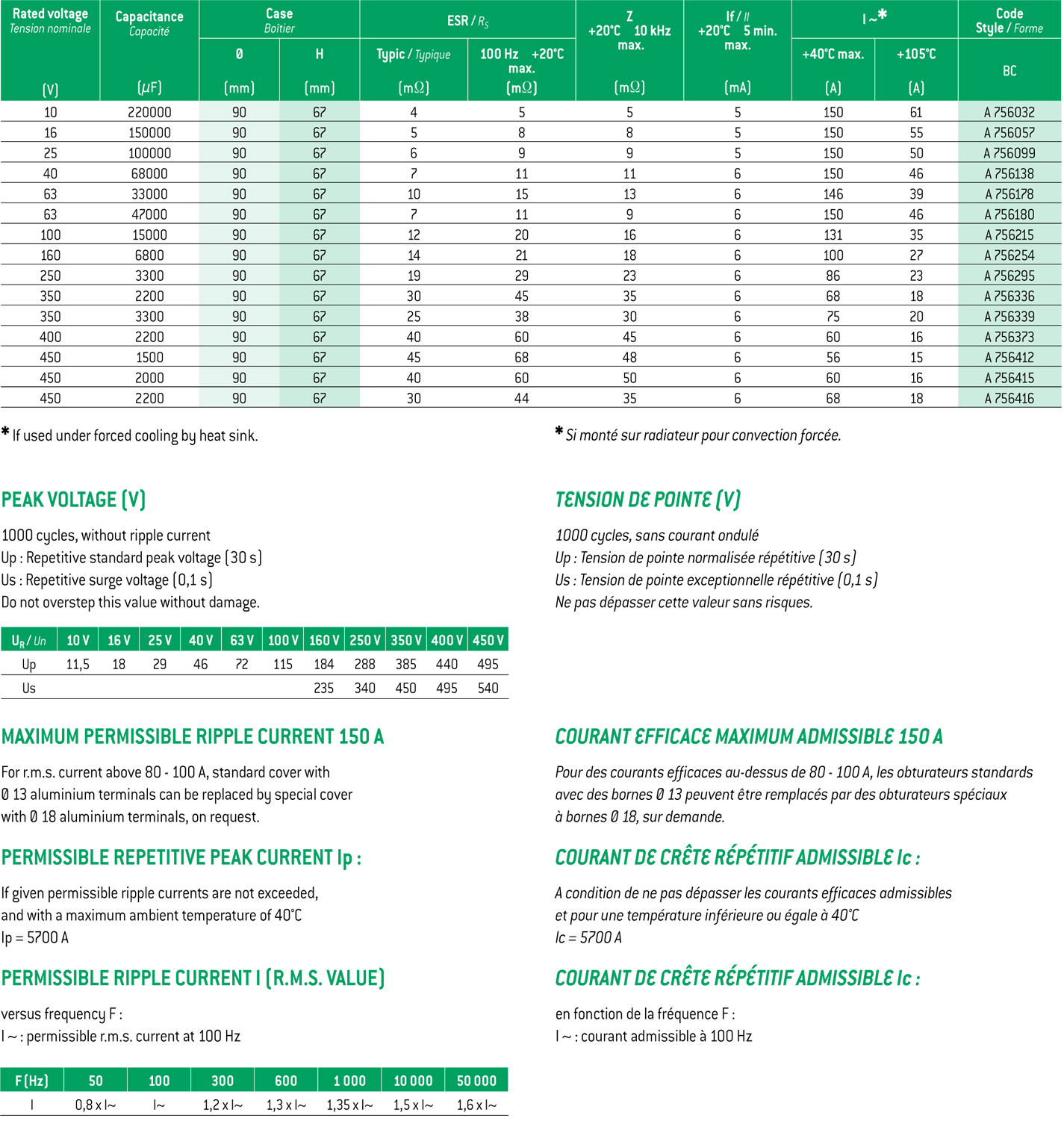
Task: Click the PEAK VOLTAGE (V) heading
Action: coord(74,500)
